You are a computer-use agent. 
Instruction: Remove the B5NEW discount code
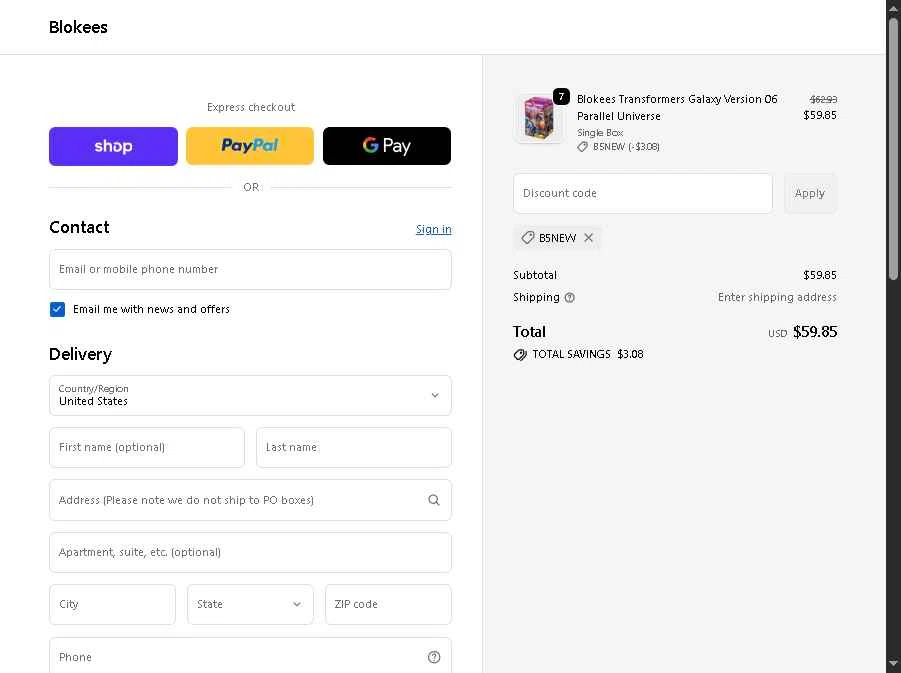tap(588, 238)
